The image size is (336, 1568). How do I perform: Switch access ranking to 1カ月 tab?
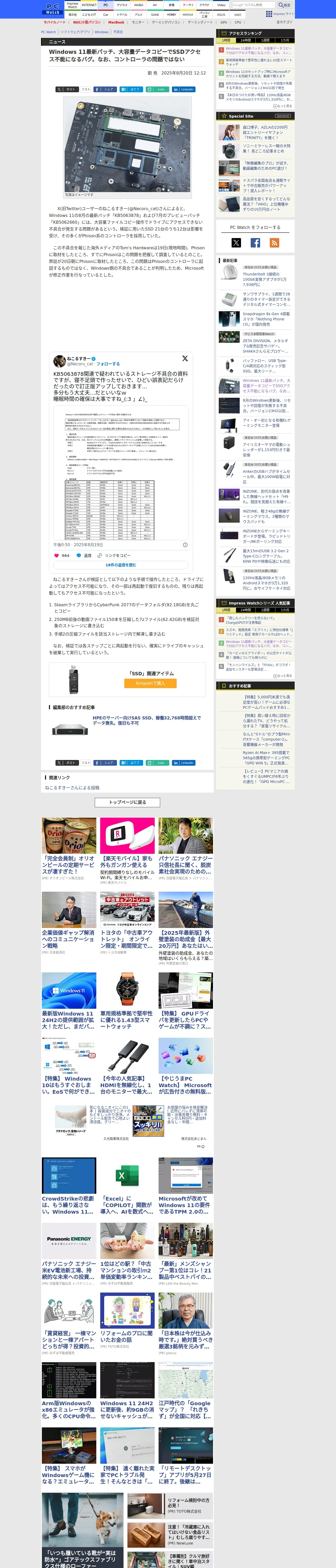click(285, 40)
